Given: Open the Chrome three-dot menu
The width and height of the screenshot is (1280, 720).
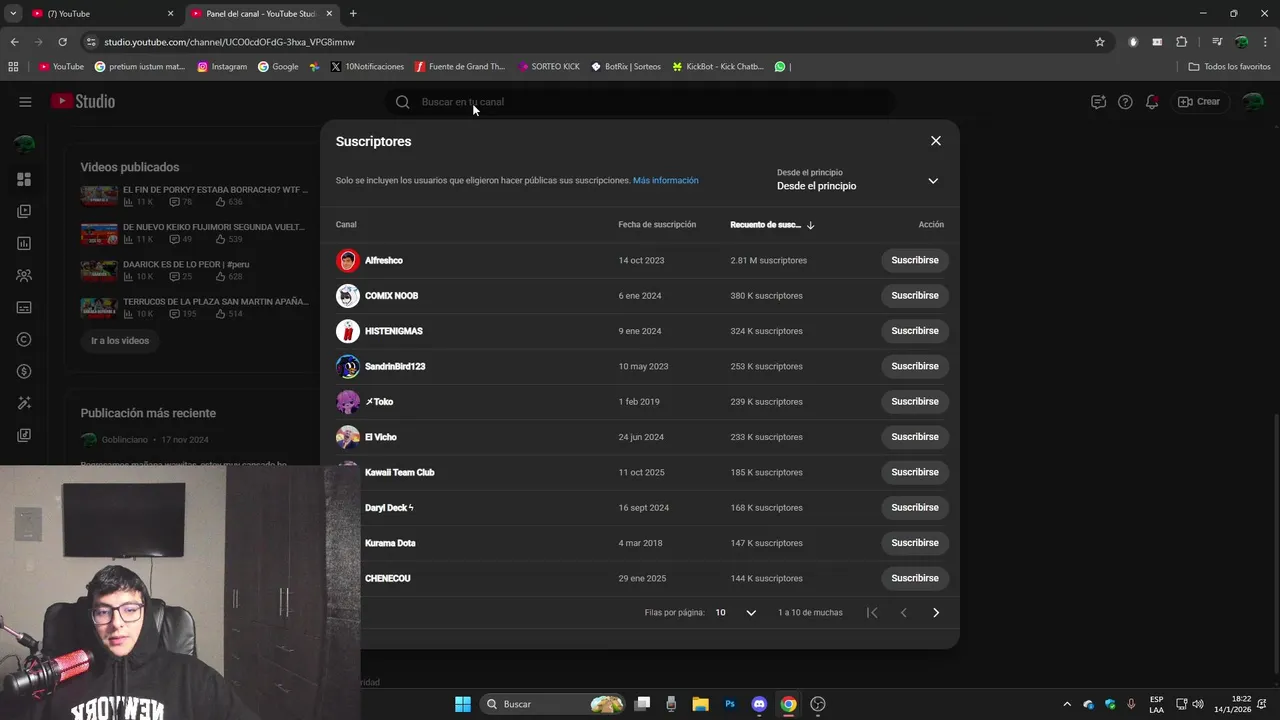Looking at the screenshot, I should coord(1264,42).
